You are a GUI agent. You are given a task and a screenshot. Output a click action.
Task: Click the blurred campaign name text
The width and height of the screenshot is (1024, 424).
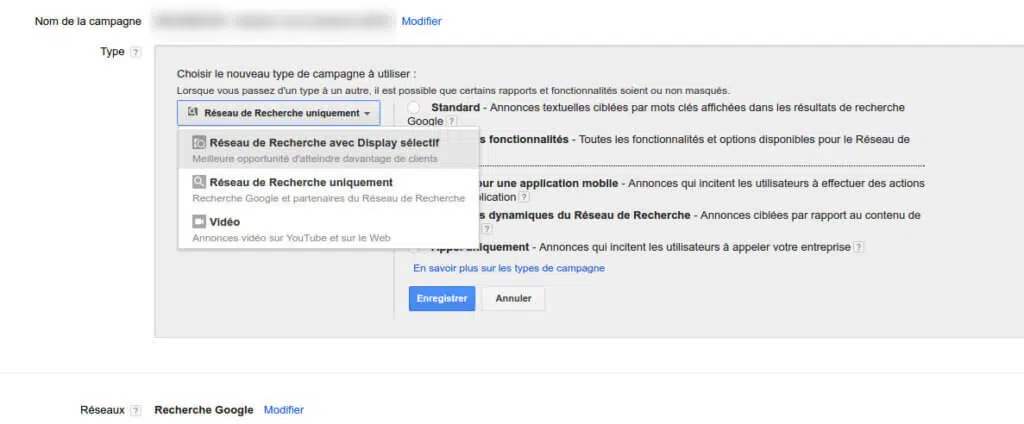click(x=272, y=20)
